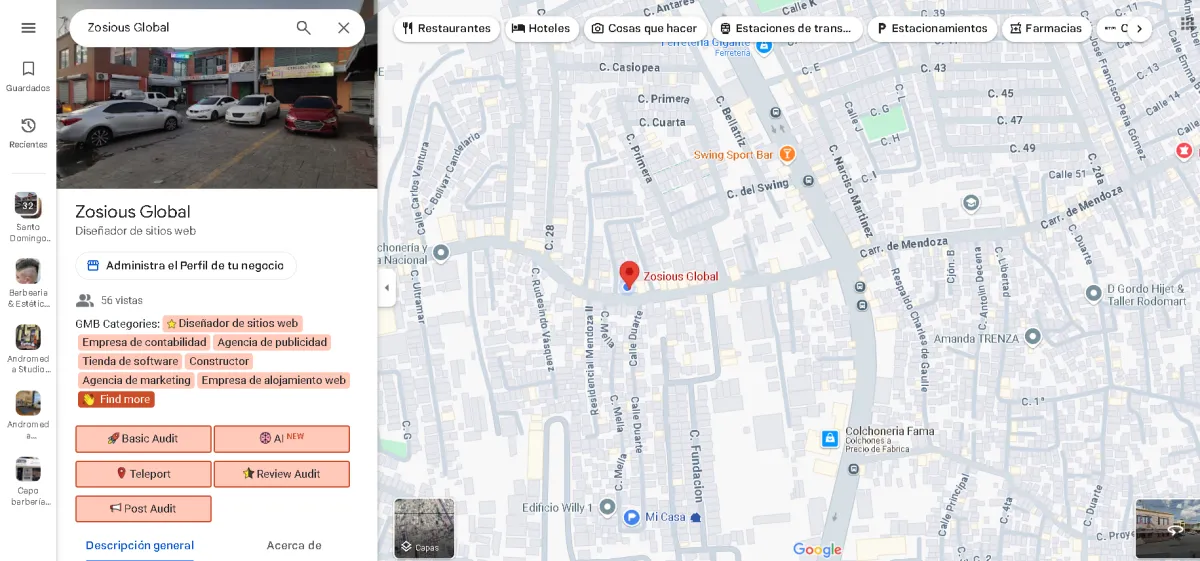This screenshot has height=561, width=1200.
Task: Clear the search with the X icon
Action: (x=343, y=28)
